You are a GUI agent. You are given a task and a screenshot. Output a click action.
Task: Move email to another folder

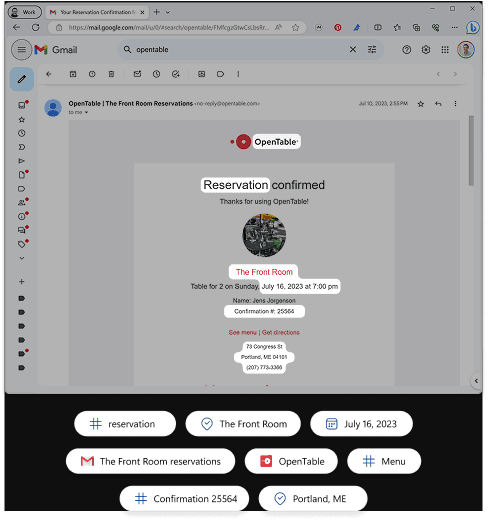pyautogui.click(x=202, y=74)
